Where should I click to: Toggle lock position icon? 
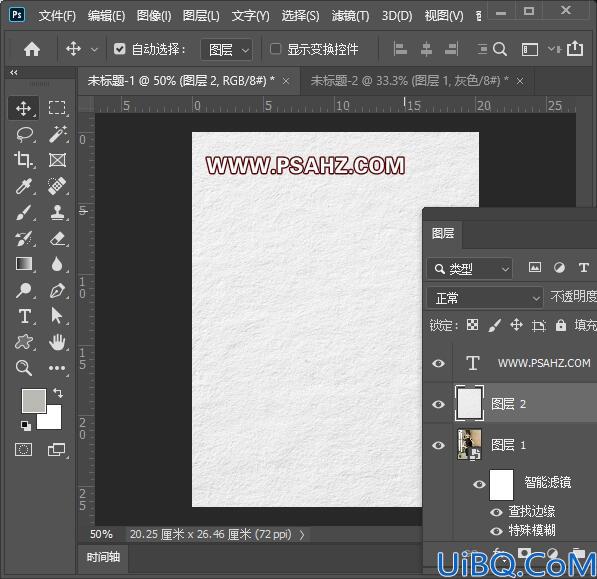click(516, 325)
